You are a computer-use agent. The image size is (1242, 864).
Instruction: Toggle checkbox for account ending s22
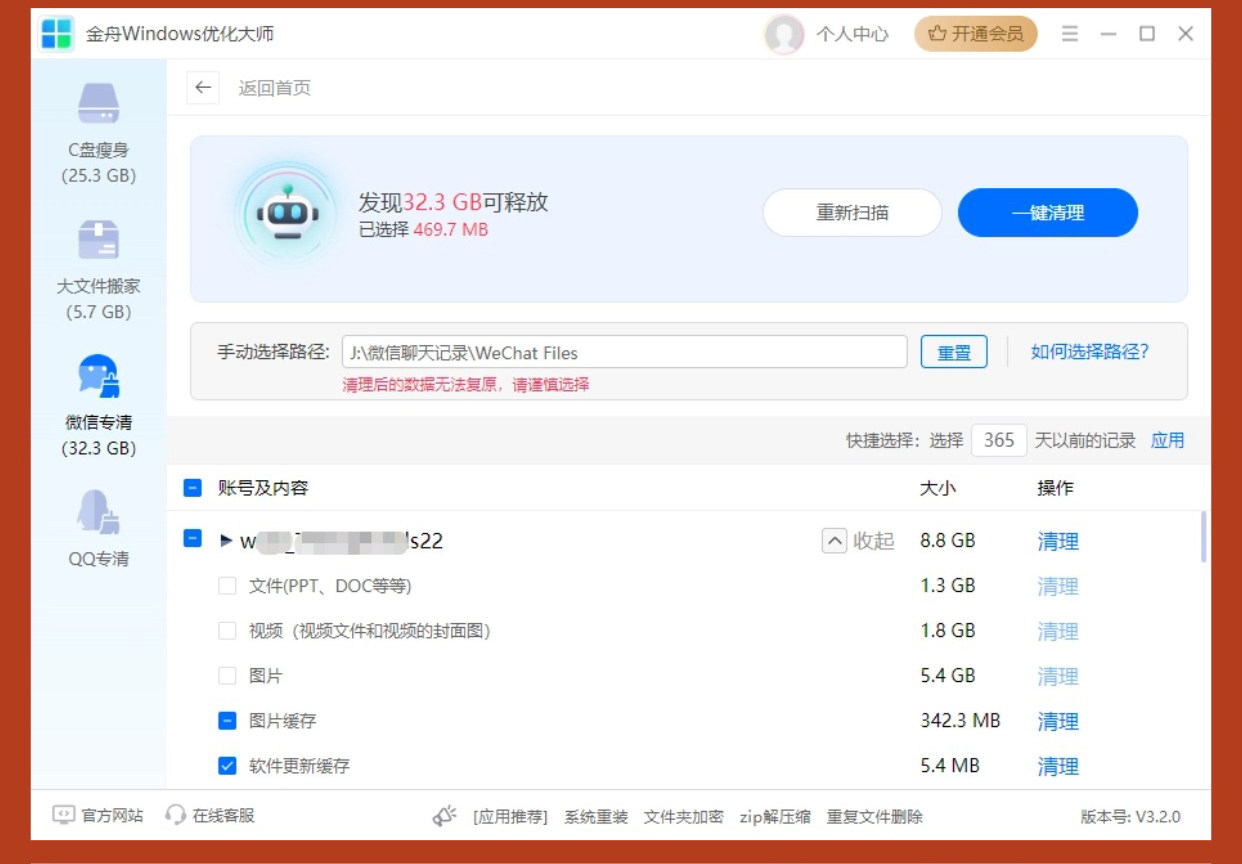[x=192, y=539]
